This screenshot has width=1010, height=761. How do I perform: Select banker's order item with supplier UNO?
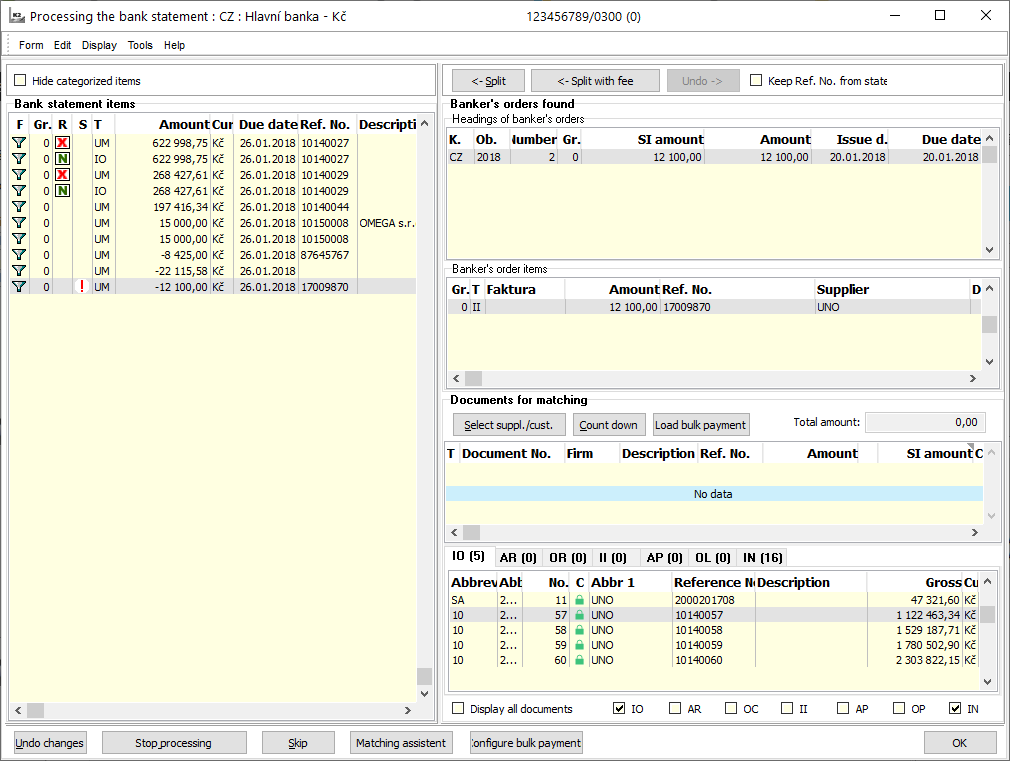coord(714,307)
